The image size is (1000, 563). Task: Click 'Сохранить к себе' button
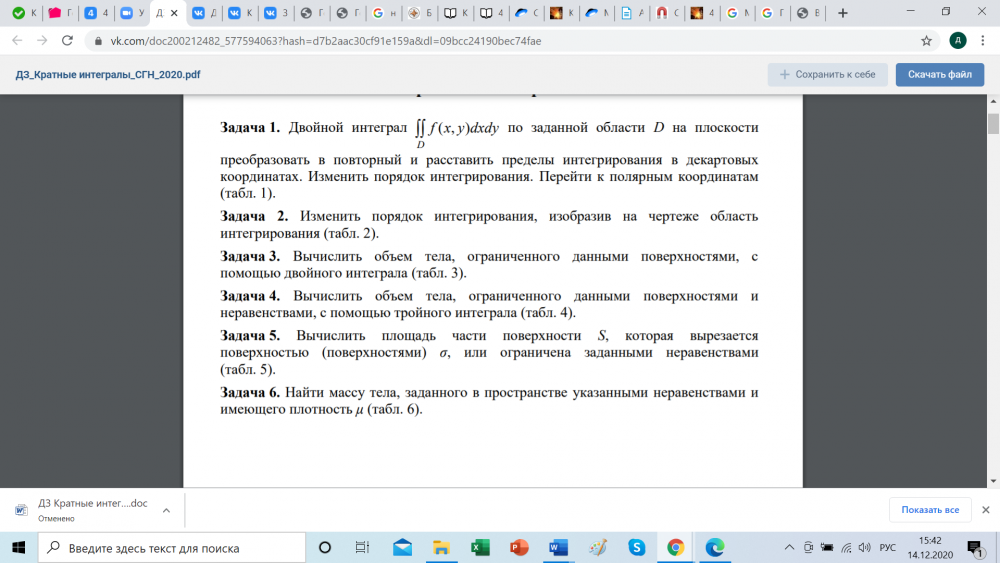point(827,75)
